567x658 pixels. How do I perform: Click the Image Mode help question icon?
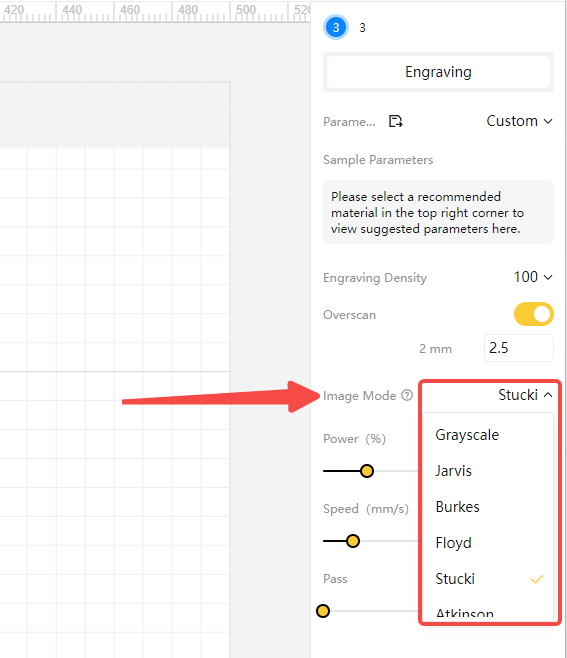(x=407, y=395)
